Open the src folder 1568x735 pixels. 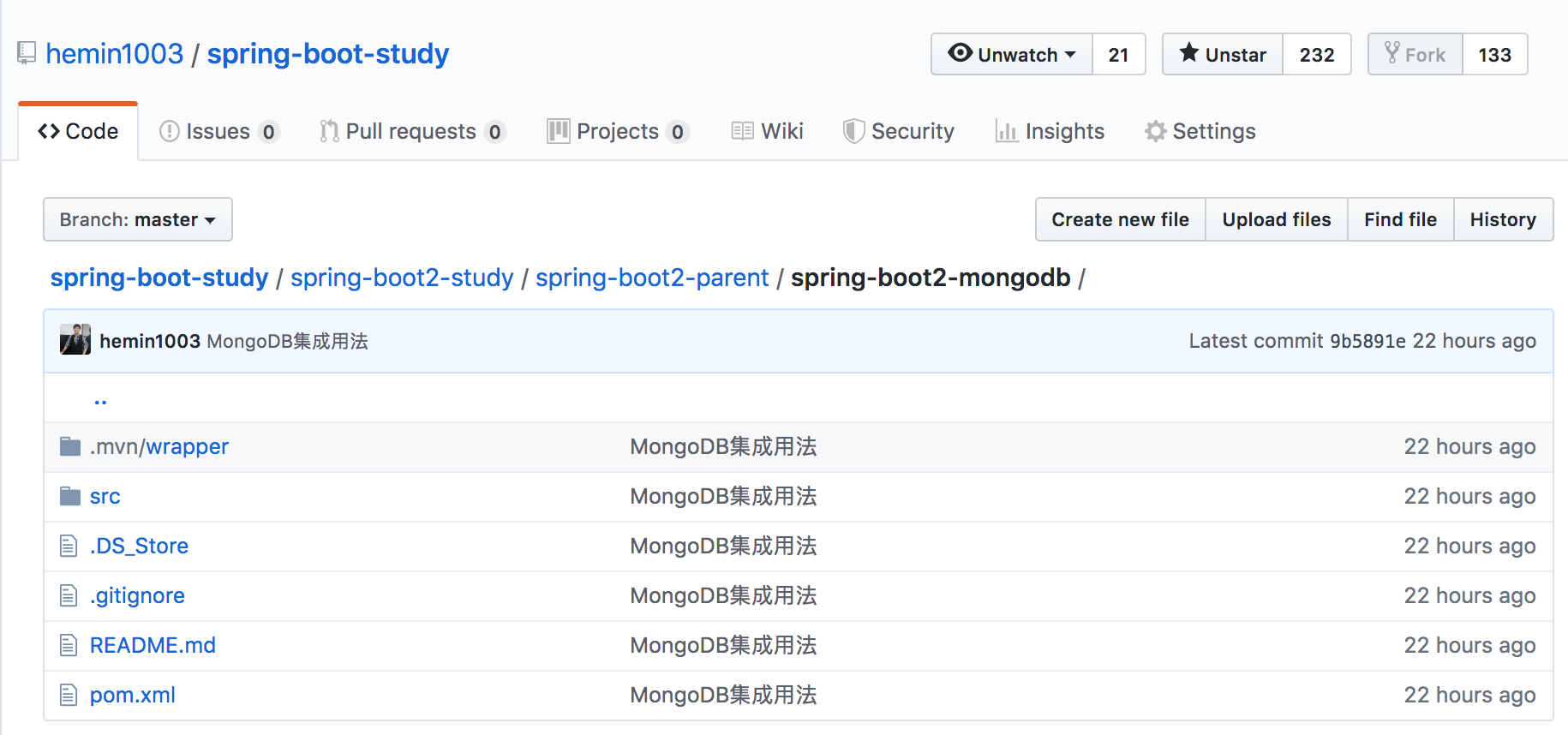[105, 496]
